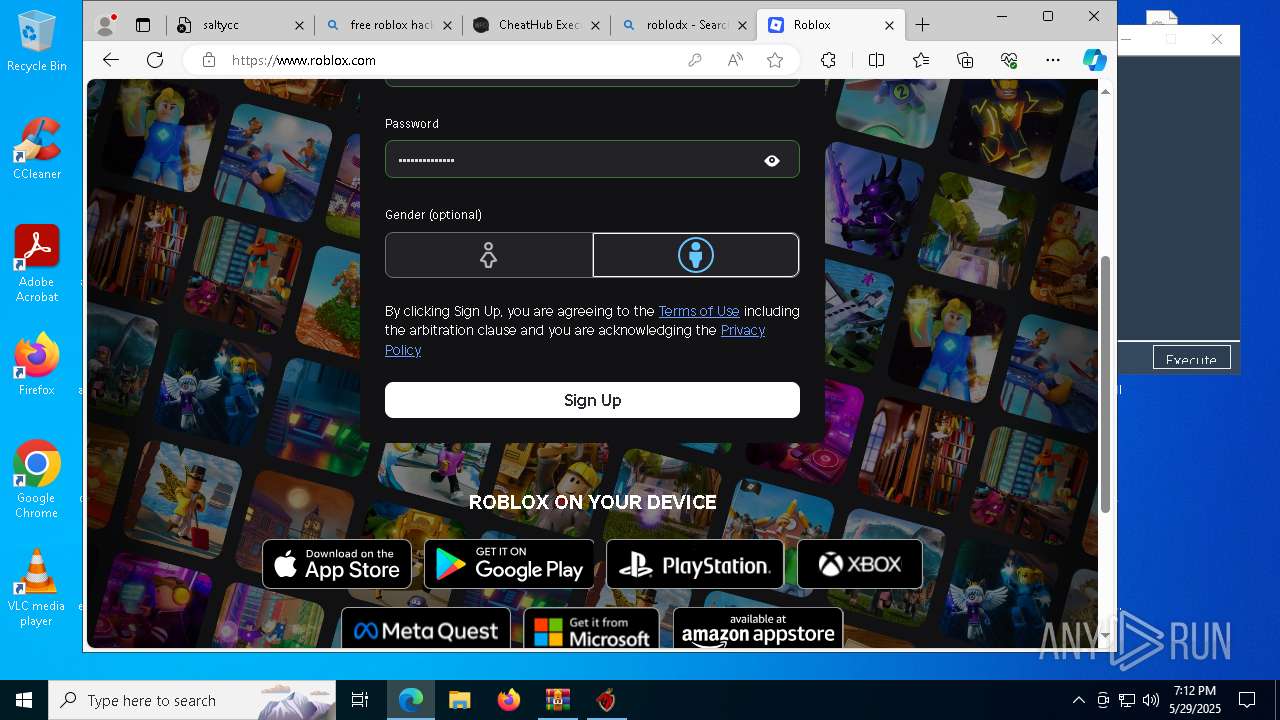Close the saltycc tab
Screen dimensions: 1280x720
pos(300,25)
